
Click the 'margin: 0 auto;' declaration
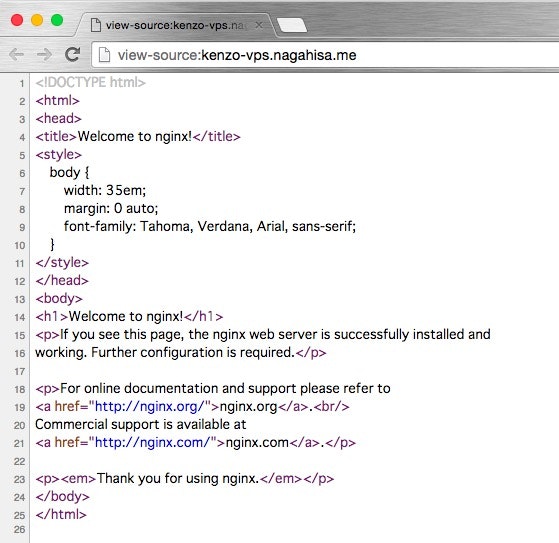(111, 208)
